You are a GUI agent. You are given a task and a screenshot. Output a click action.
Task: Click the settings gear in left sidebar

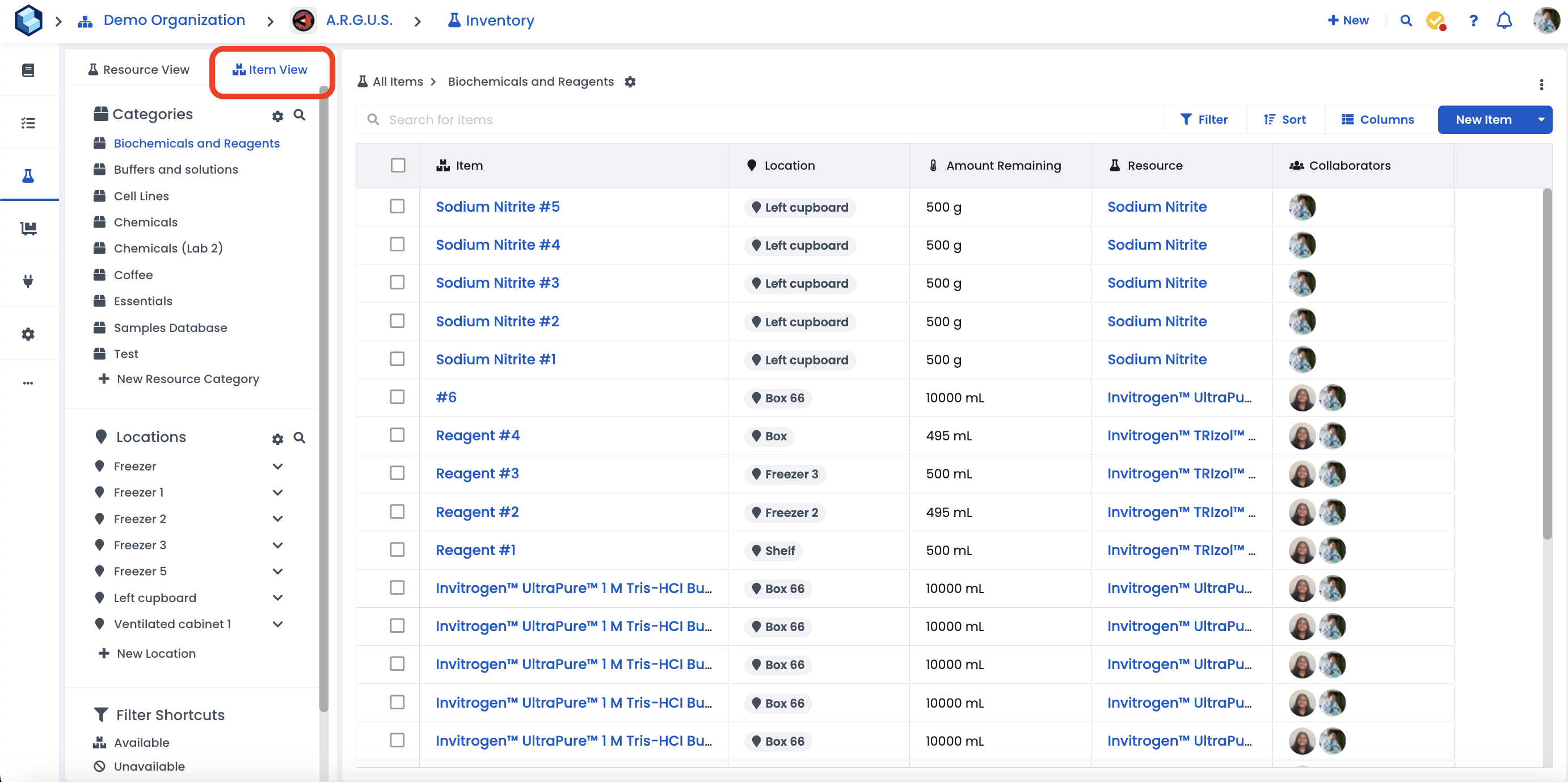28,334
